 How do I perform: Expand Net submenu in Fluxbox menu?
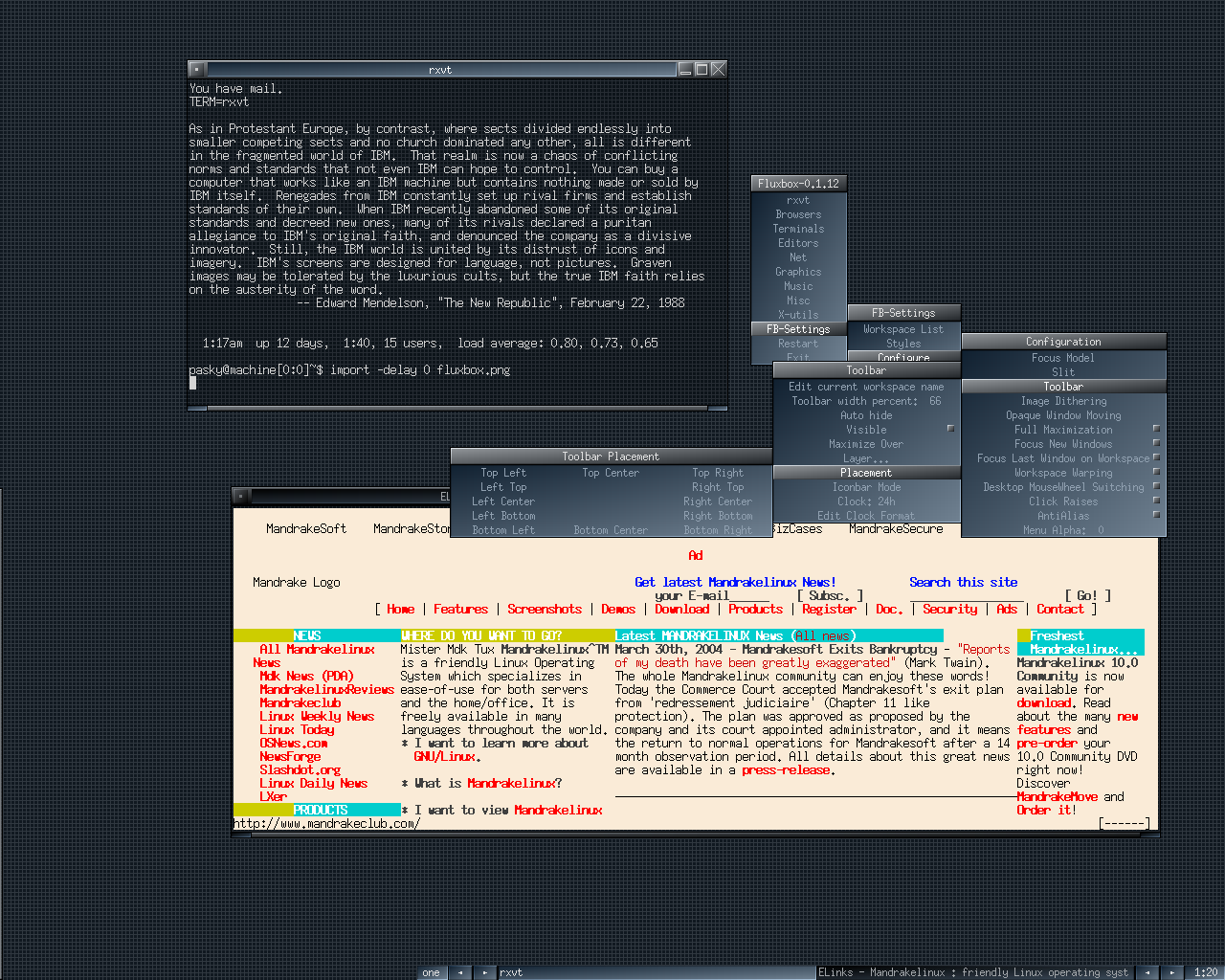(798, 257)
